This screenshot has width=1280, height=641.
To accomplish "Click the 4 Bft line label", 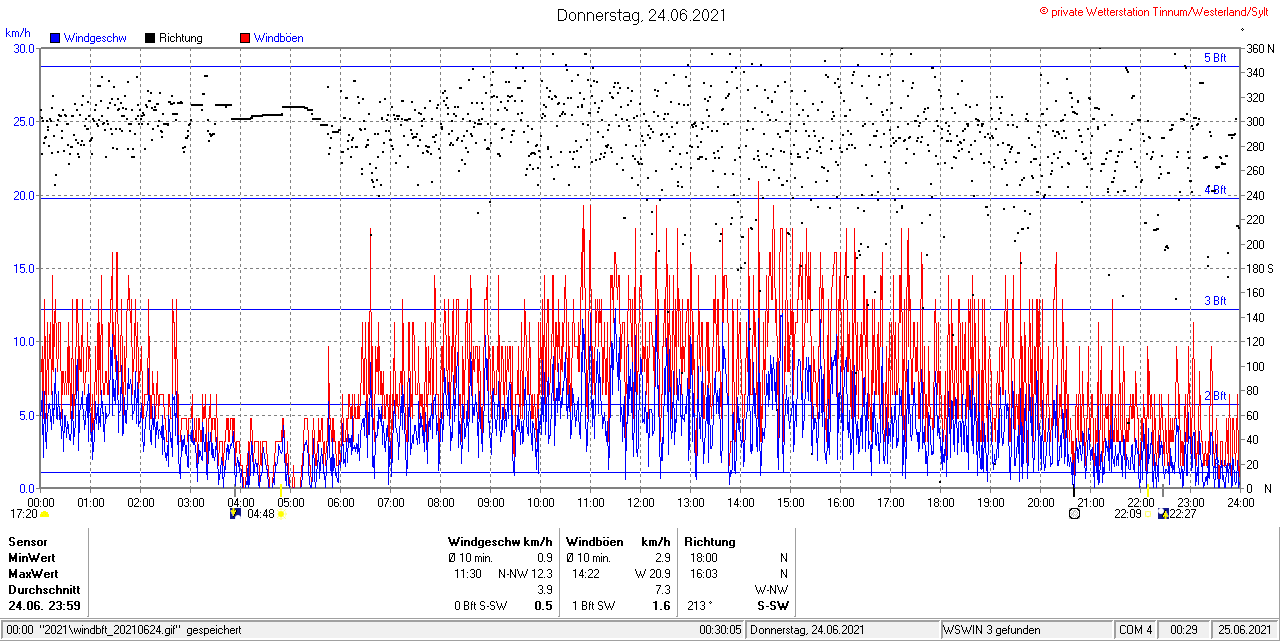I will click(1215, 190).
